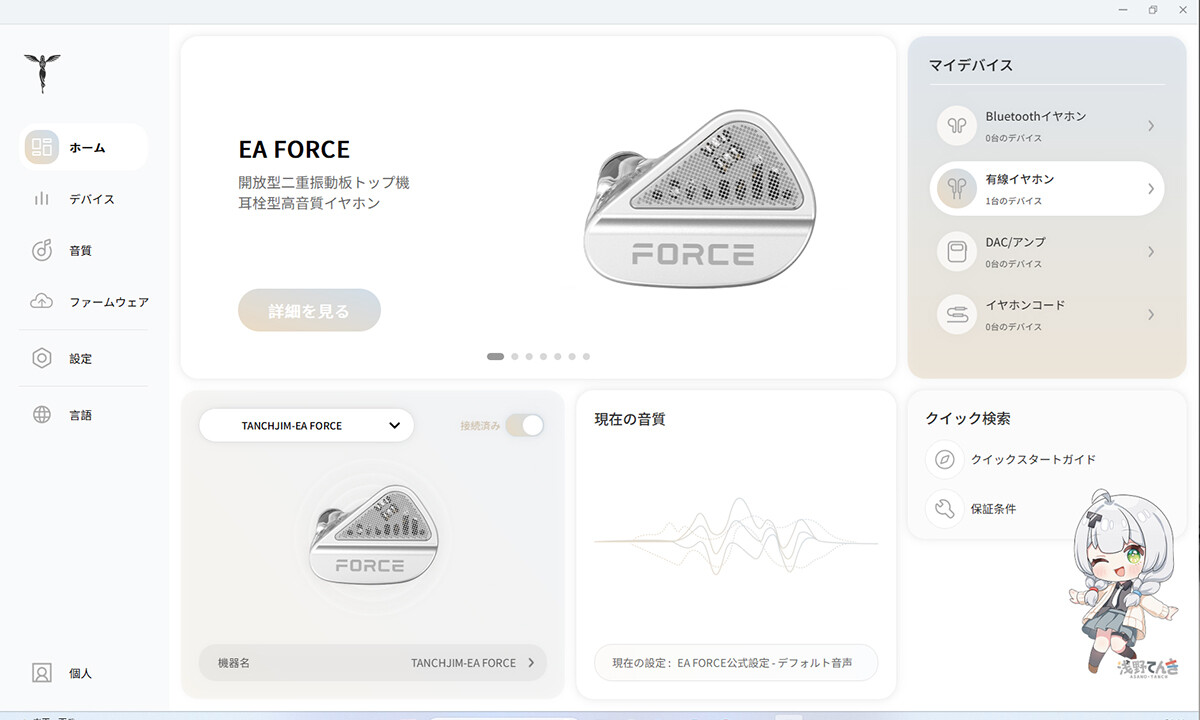Select the last banner carousel dot
1200x720 pixels.
coord(586,356)
